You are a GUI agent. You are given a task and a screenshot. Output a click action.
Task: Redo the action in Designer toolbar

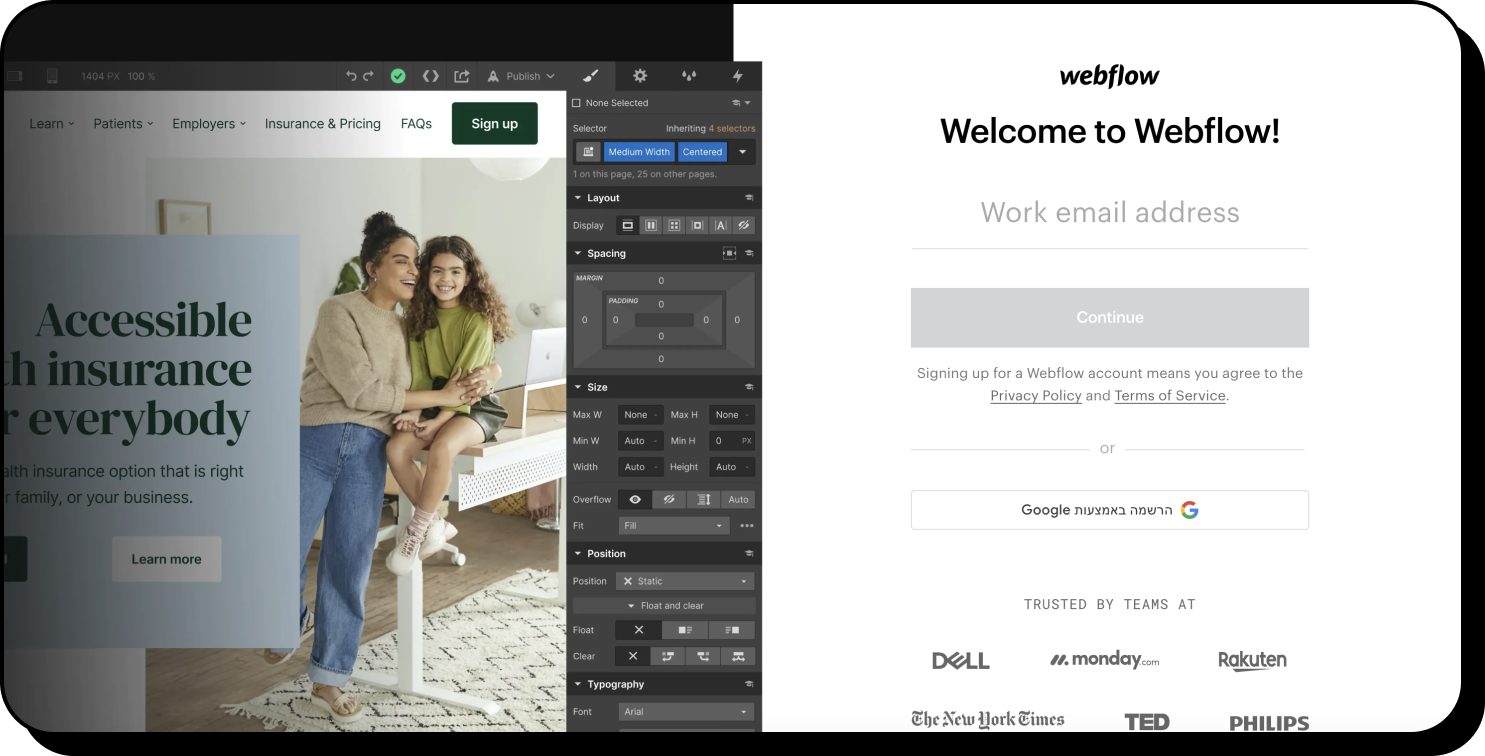tap(368, 76)
